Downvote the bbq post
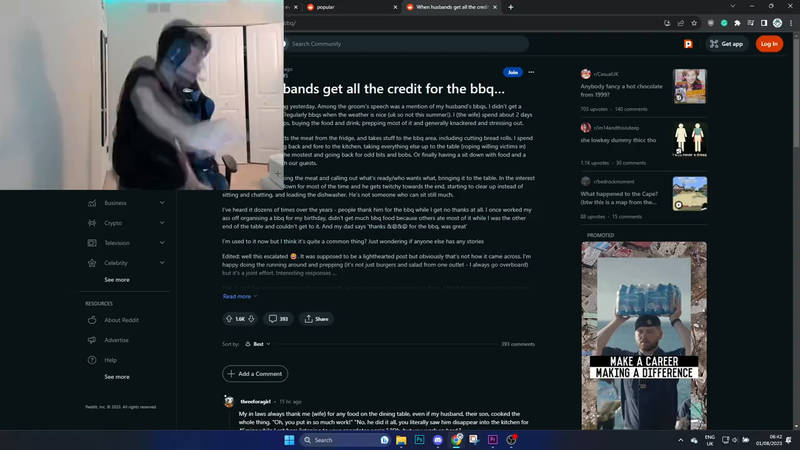This screenshot has width=800, height=450. [252, 319]
